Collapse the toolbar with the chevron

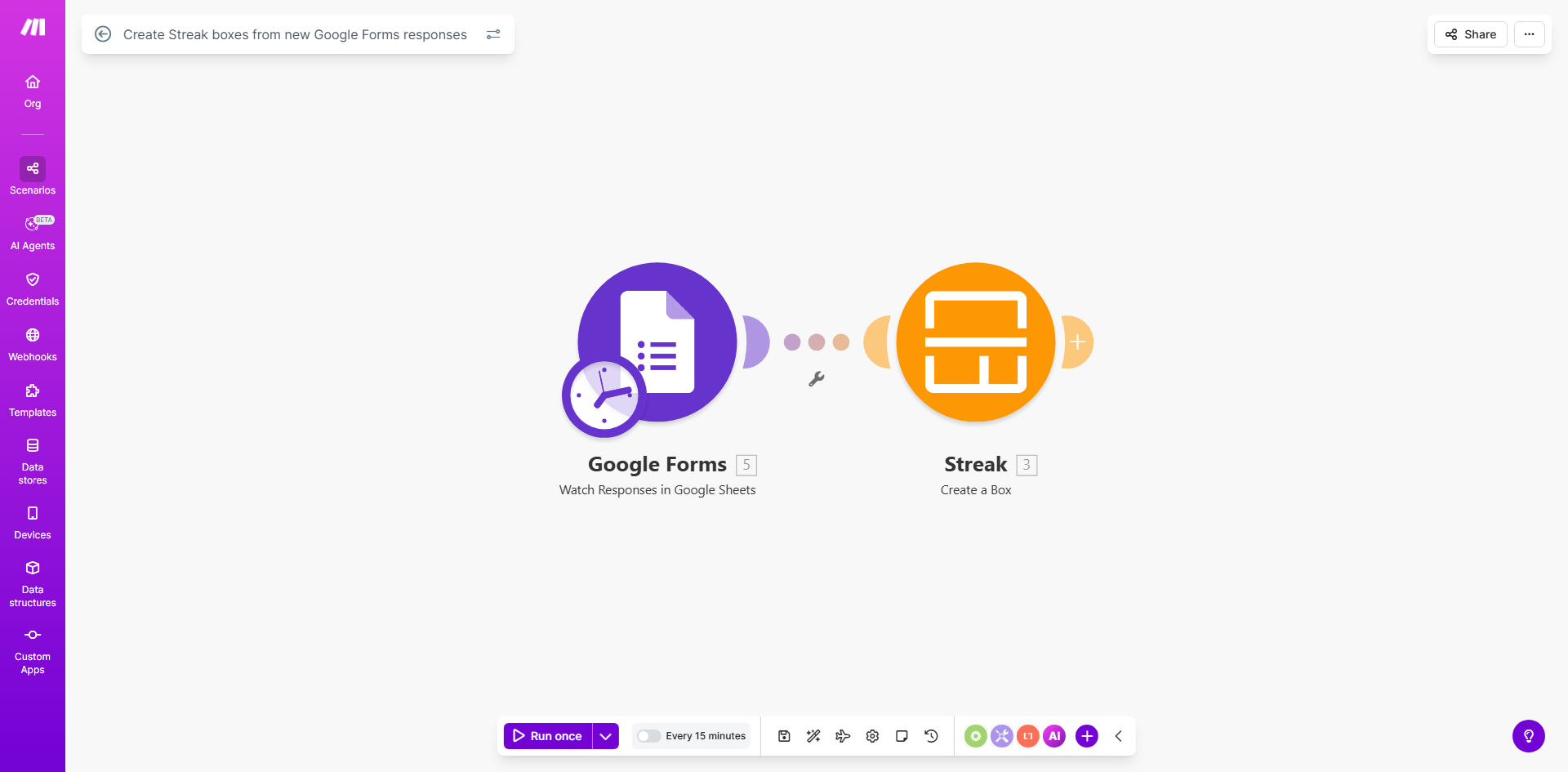pos(1119,736)
